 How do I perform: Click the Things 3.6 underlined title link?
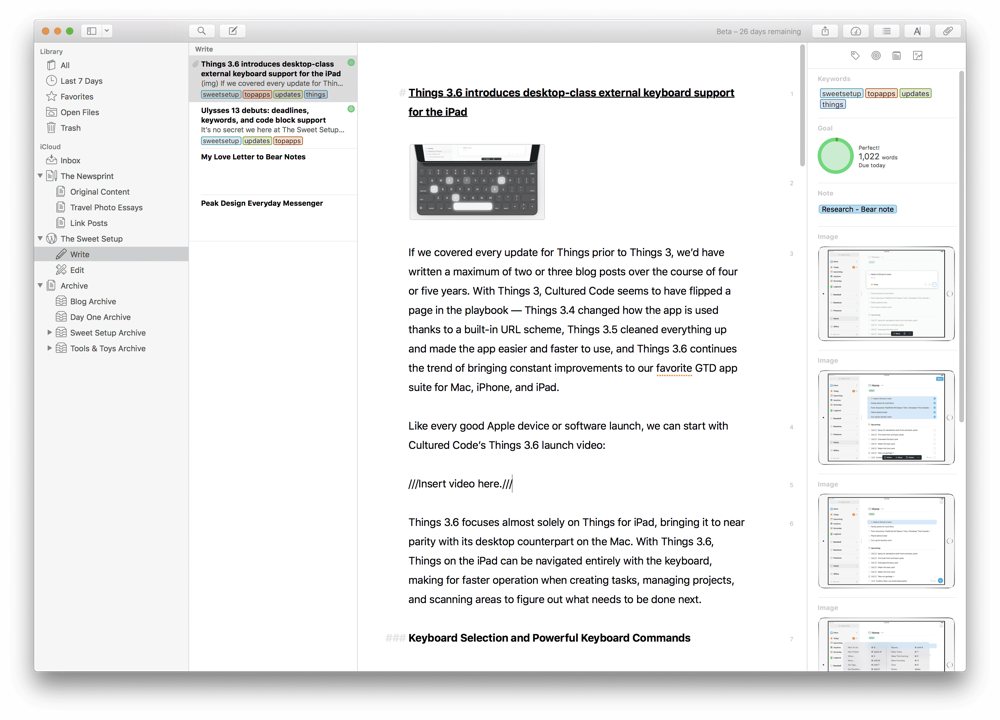[x=571, y=102]
